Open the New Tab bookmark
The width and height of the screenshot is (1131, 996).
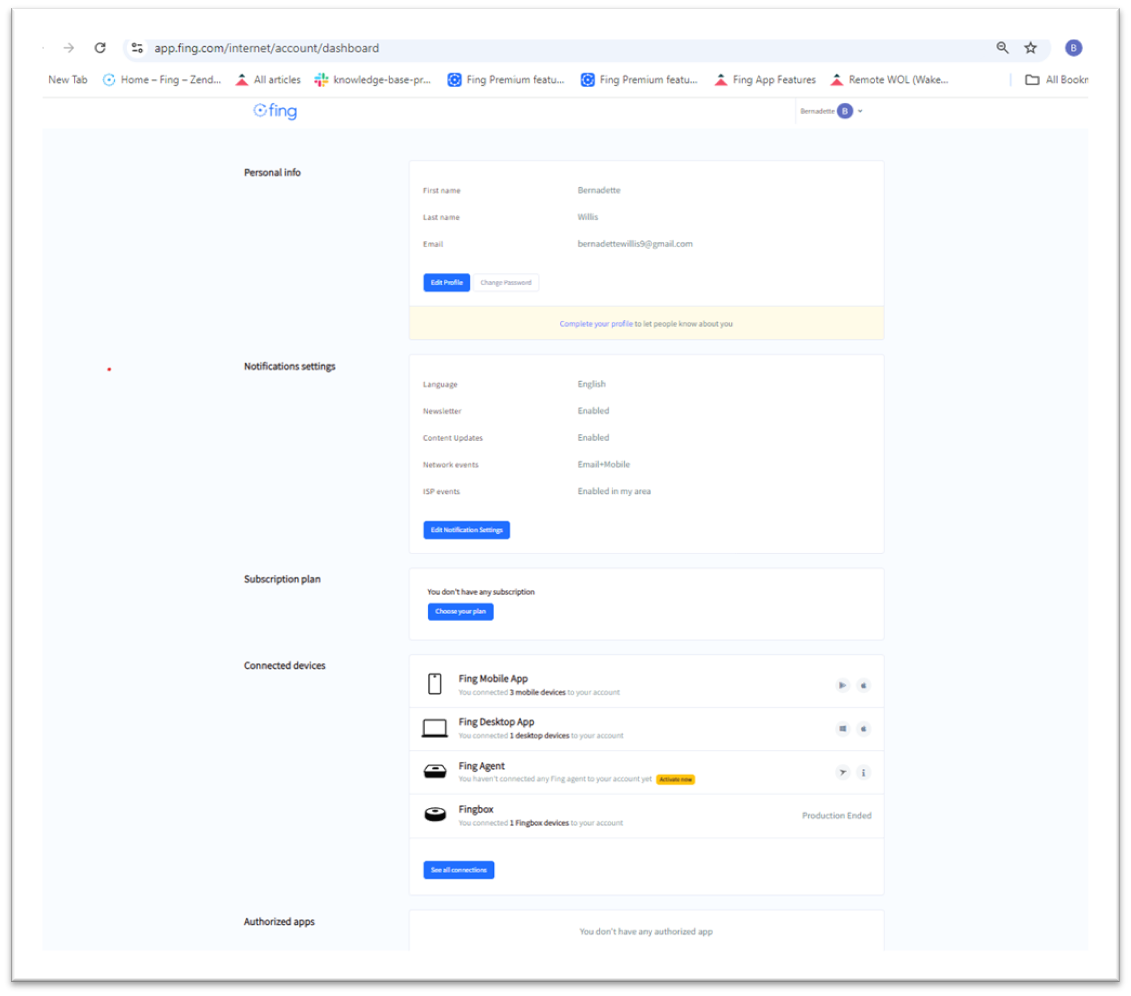coord(68,79)
